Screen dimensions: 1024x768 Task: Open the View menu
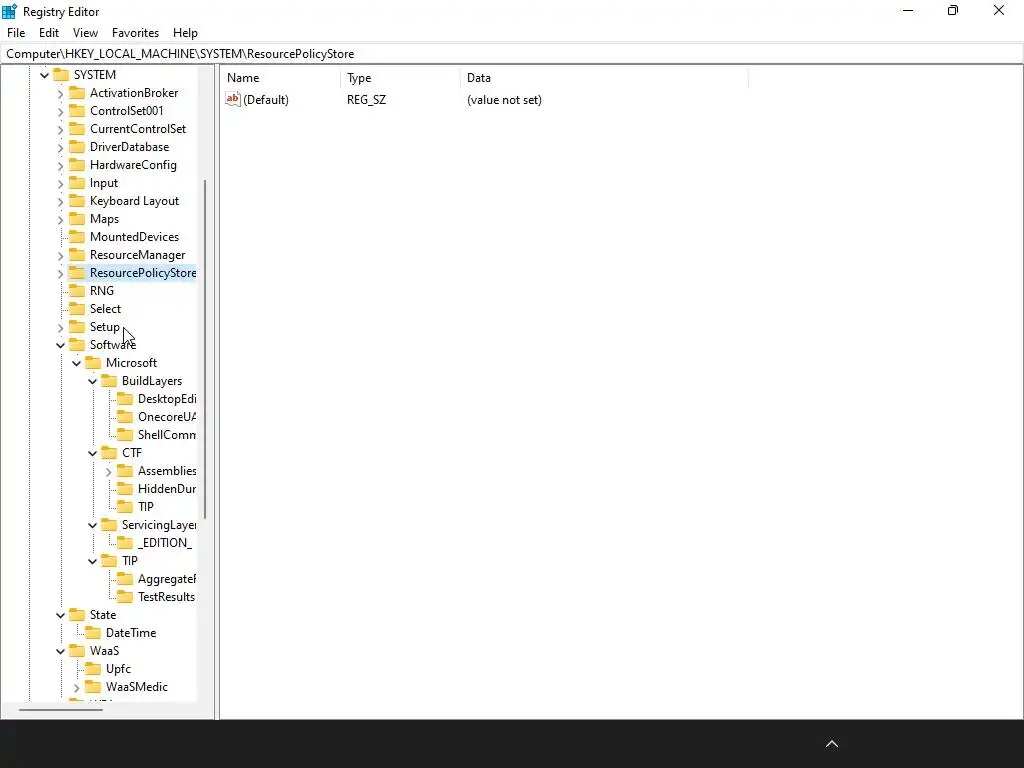click(x=85, y=33)
